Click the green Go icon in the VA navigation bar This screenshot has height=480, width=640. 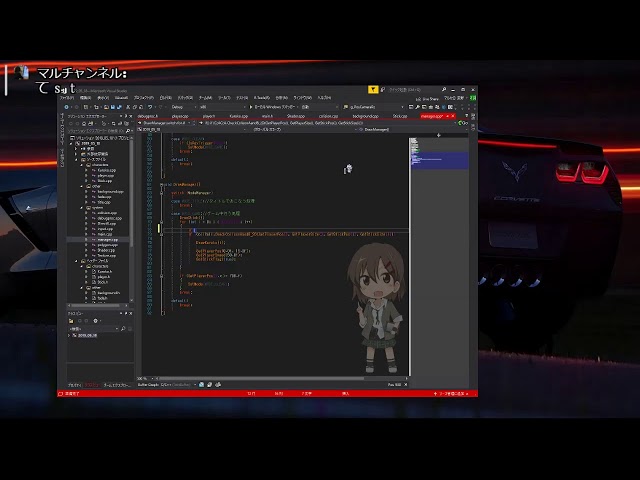point(462,123)
